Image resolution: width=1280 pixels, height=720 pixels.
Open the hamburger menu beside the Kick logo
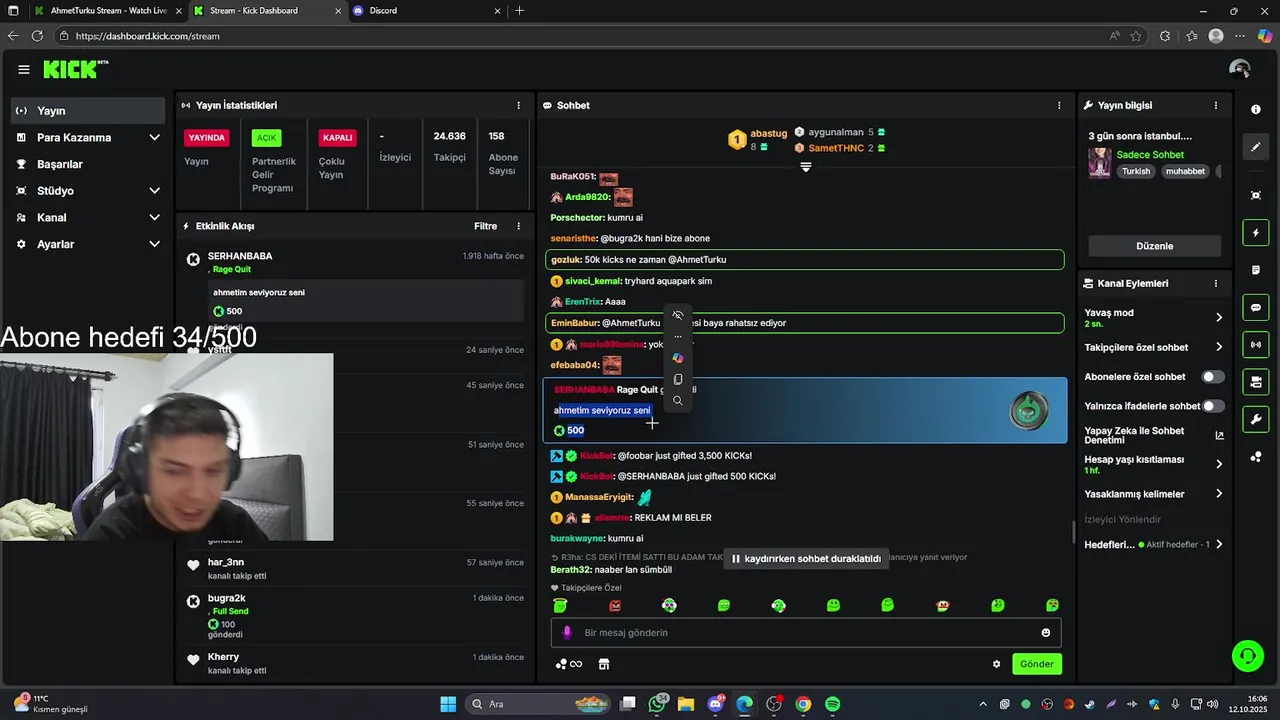23,69
